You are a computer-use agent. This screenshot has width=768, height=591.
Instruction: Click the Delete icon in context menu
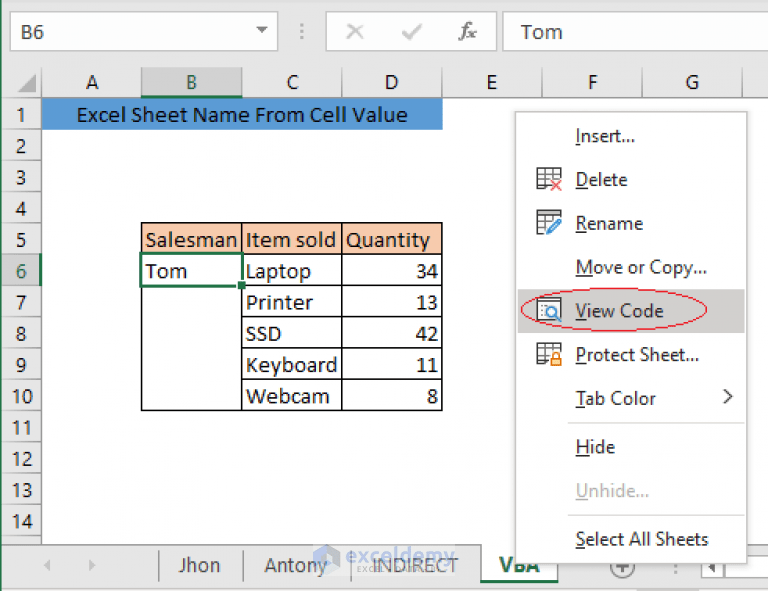(x=549, y=180)
